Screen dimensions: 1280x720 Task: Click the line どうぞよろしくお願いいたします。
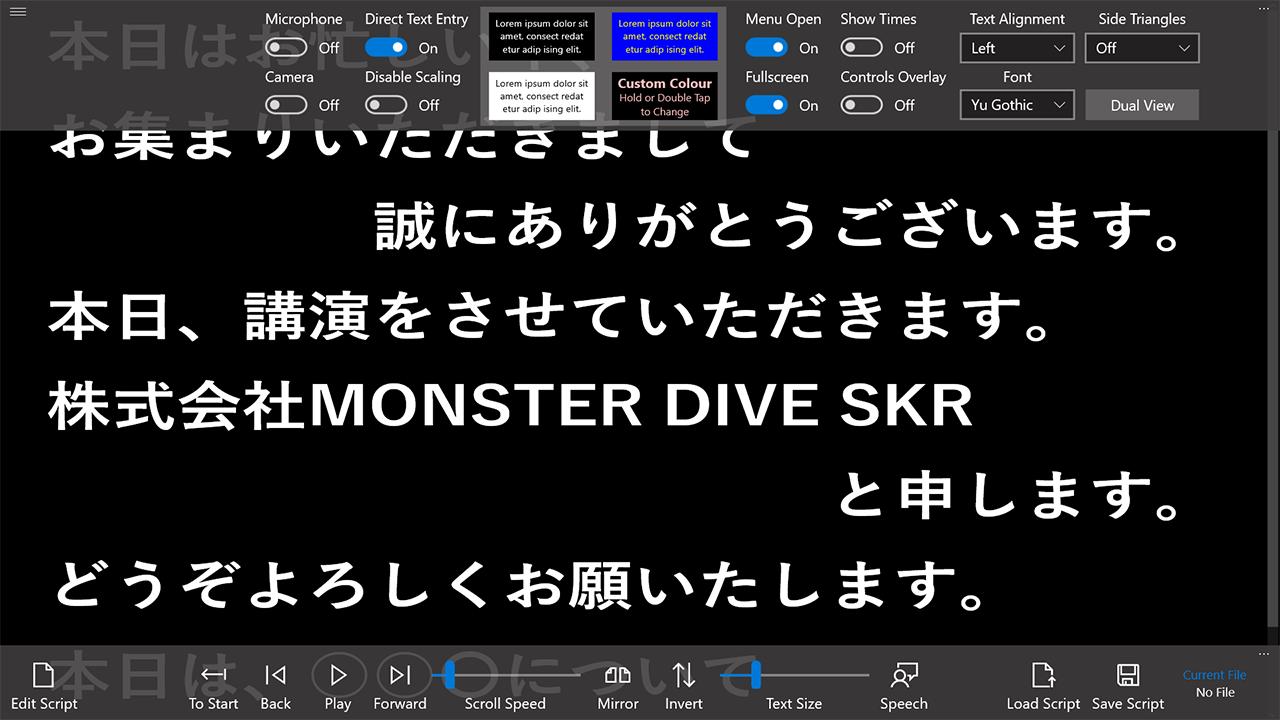520,586
